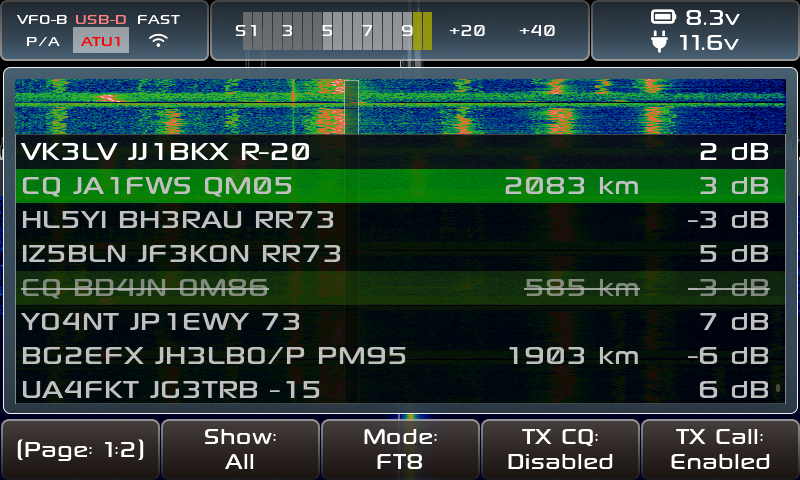Click the battery voltage icon

663,17
